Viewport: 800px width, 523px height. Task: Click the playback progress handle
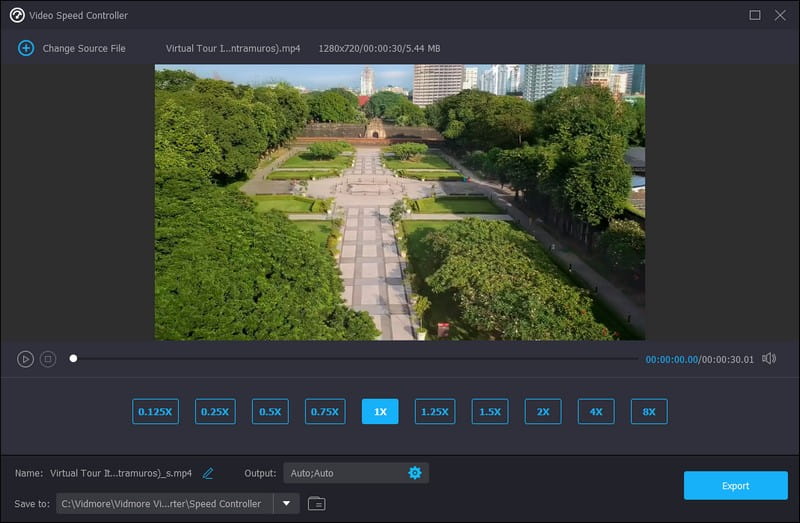(73, 359)
